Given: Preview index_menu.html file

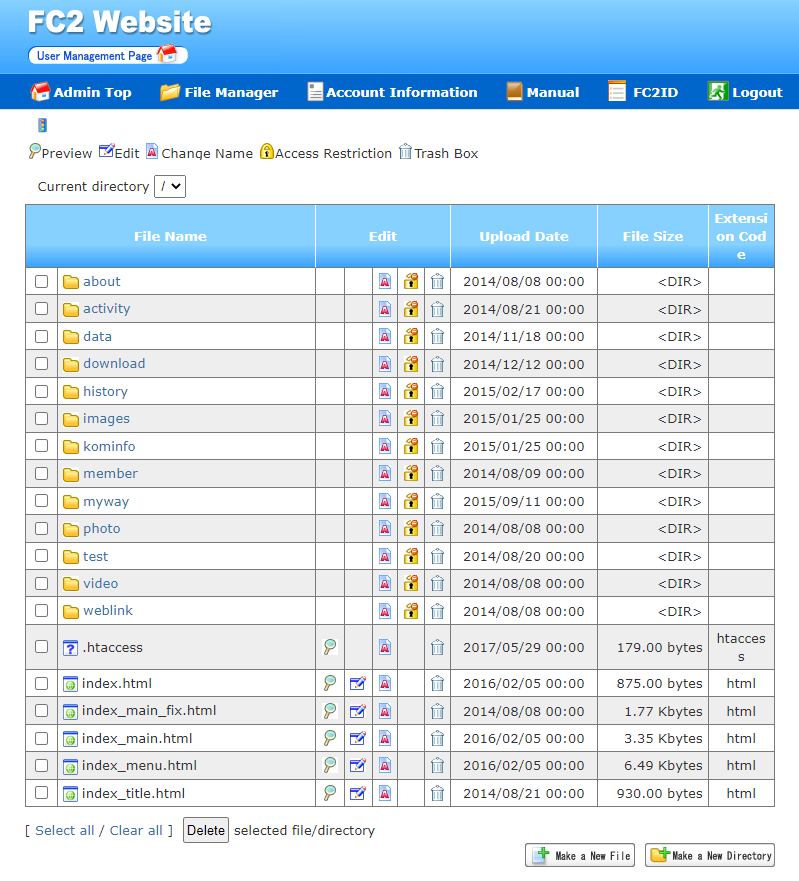Looking at the screenshot, I should [x=330, y=765].
